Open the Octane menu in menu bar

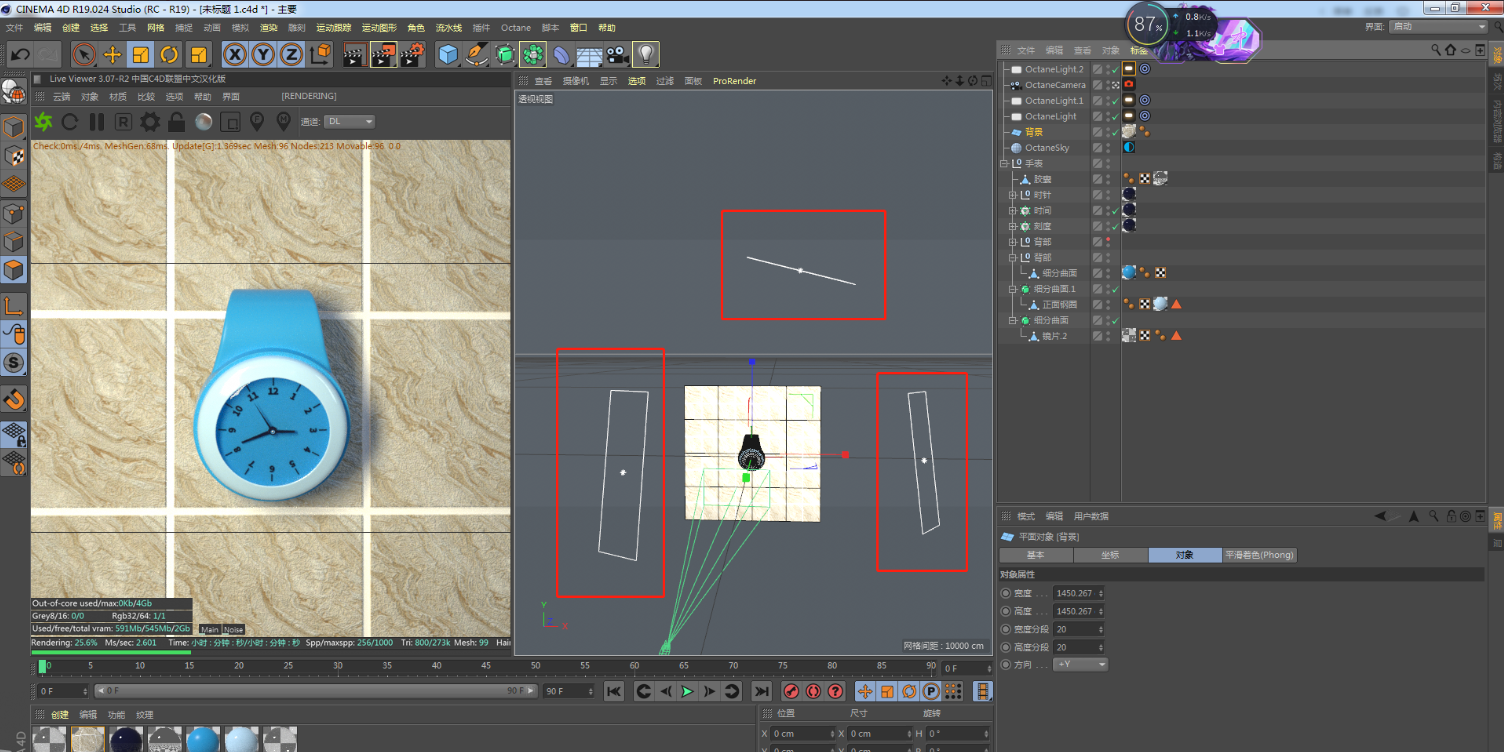[516, 28]
